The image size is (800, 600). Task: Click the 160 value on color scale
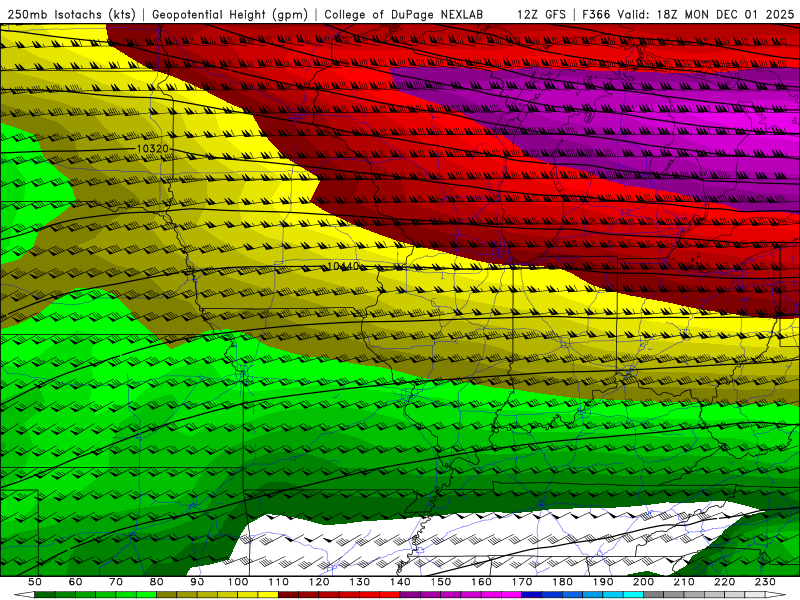(482, 582)
